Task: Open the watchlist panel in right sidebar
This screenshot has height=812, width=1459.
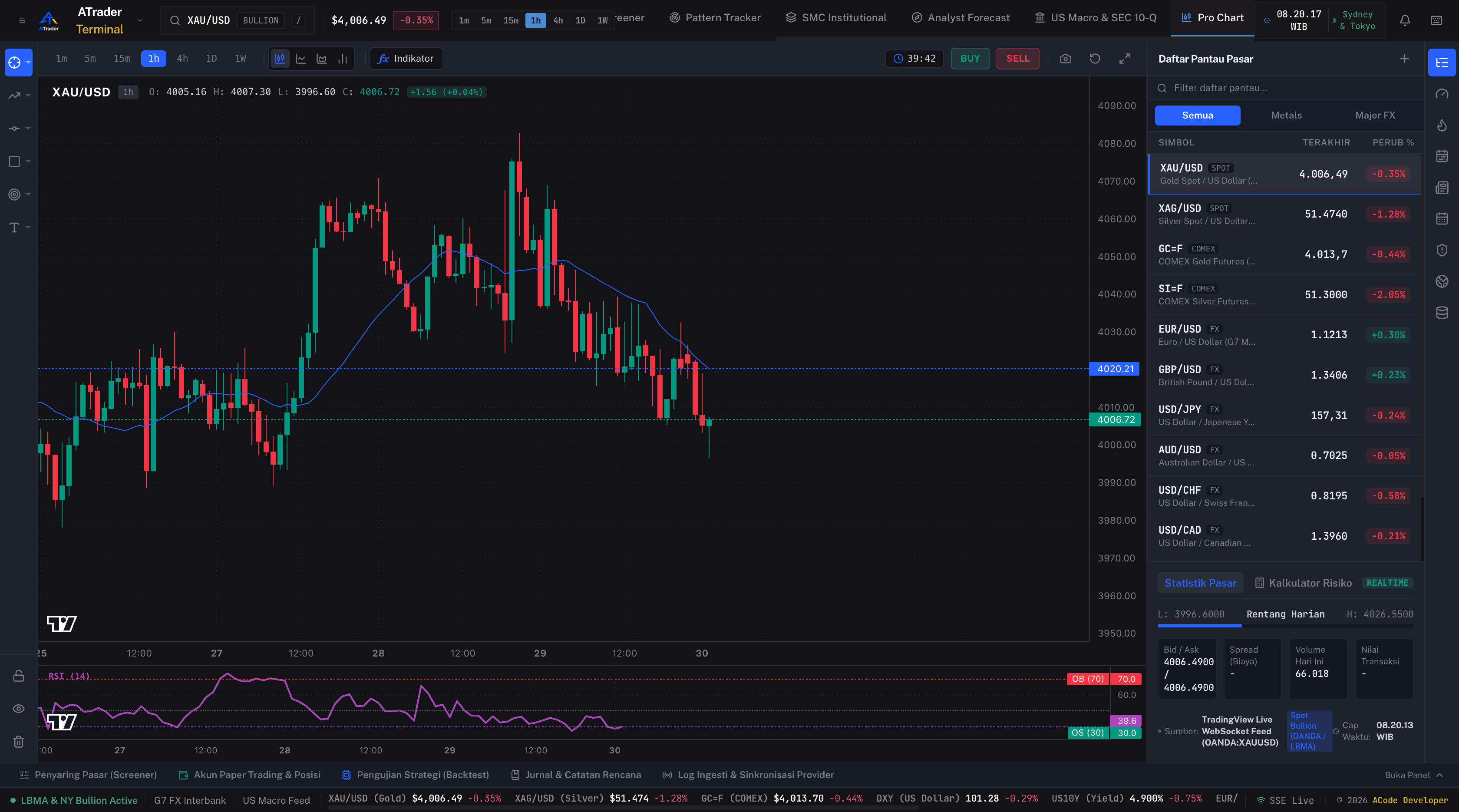Action: pos(1442,62)
